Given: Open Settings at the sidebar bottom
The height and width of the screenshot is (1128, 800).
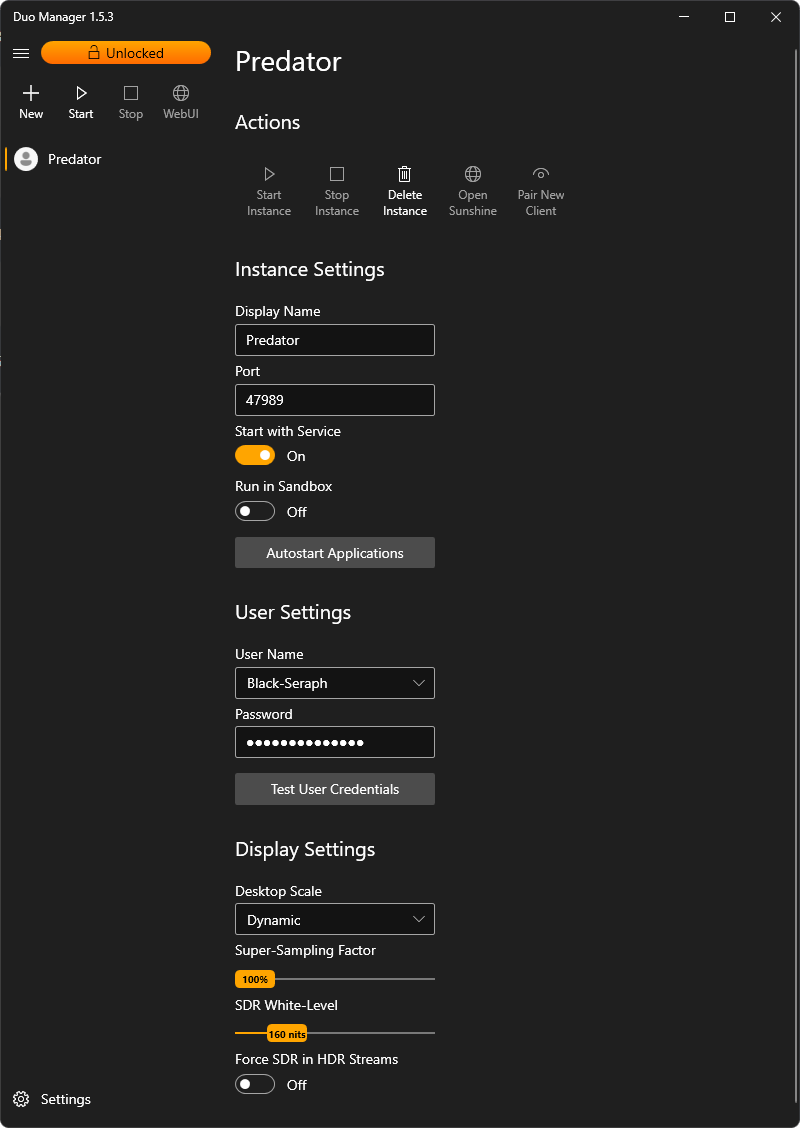Looking at the screenshot, I should tap(53, 1099).
